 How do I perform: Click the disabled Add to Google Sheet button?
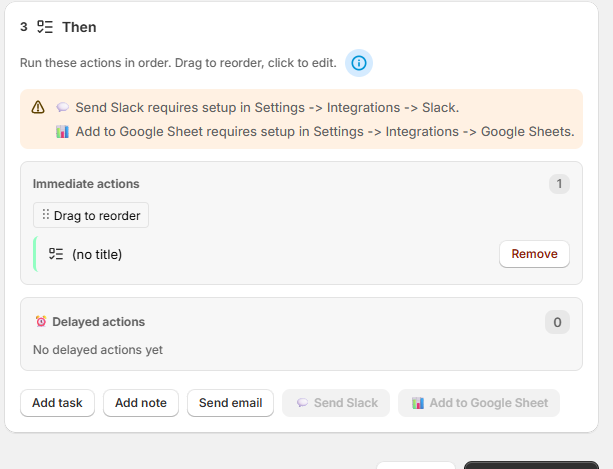(x=479, y=403)
